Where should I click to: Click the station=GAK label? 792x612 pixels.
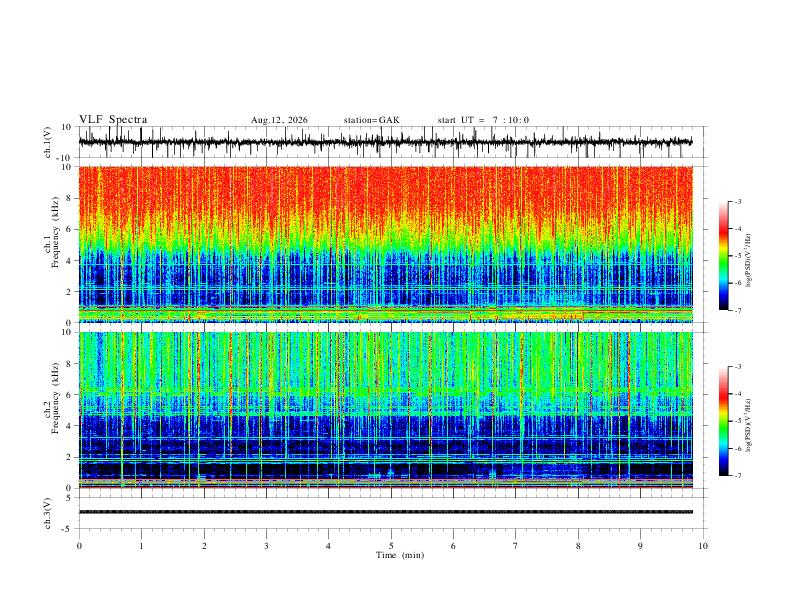point(371,120)
